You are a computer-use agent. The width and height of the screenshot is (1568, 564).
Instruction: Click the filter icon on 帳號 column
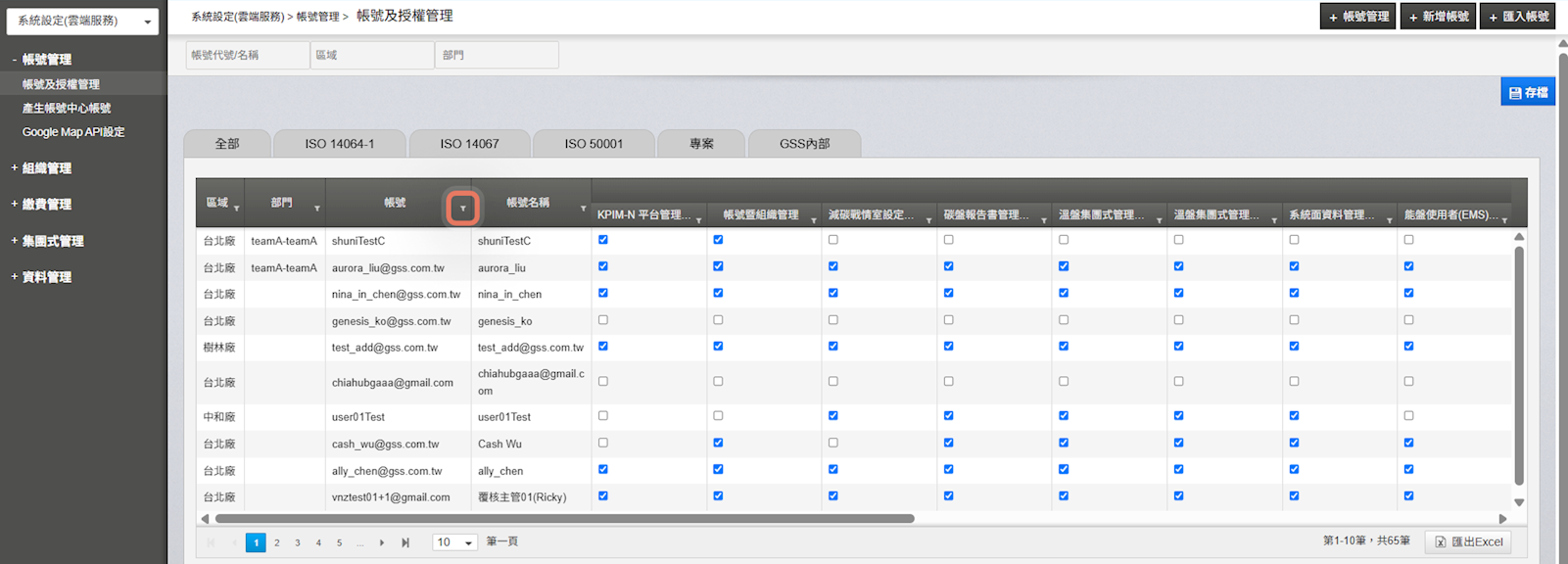click(x=463, y=209)
